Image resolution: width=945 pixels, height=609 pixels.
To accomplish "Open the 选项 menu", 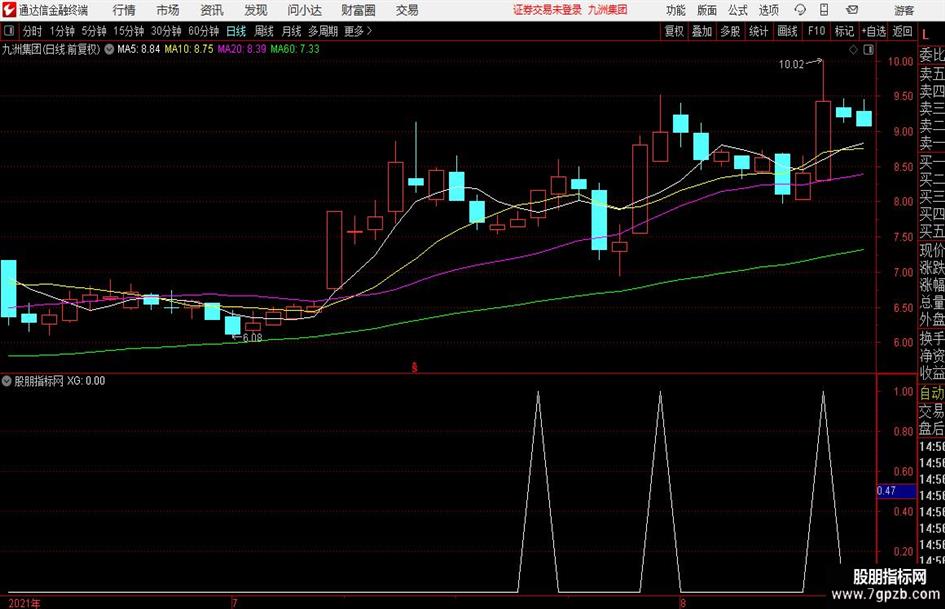I will [768, 10].
